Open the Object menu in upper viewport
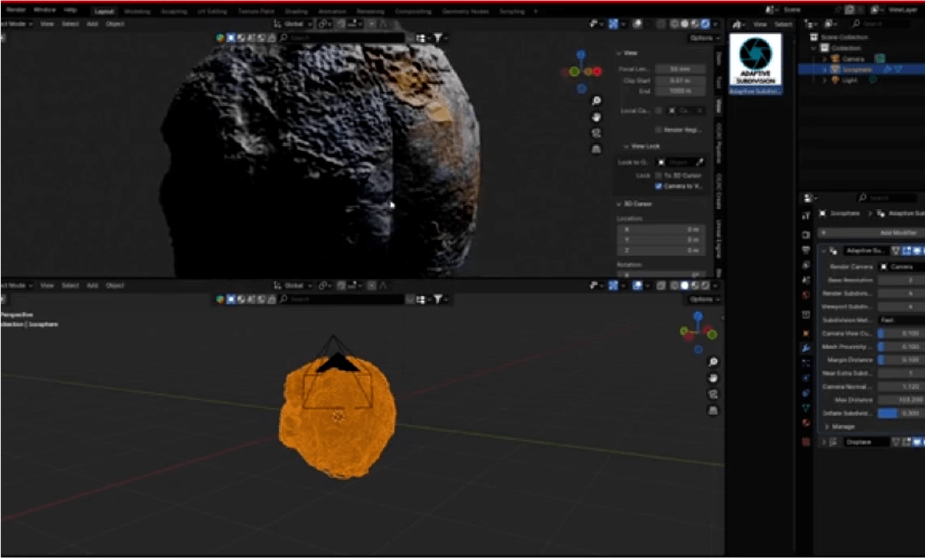This screenshot has height=558, width=925. 115,24
